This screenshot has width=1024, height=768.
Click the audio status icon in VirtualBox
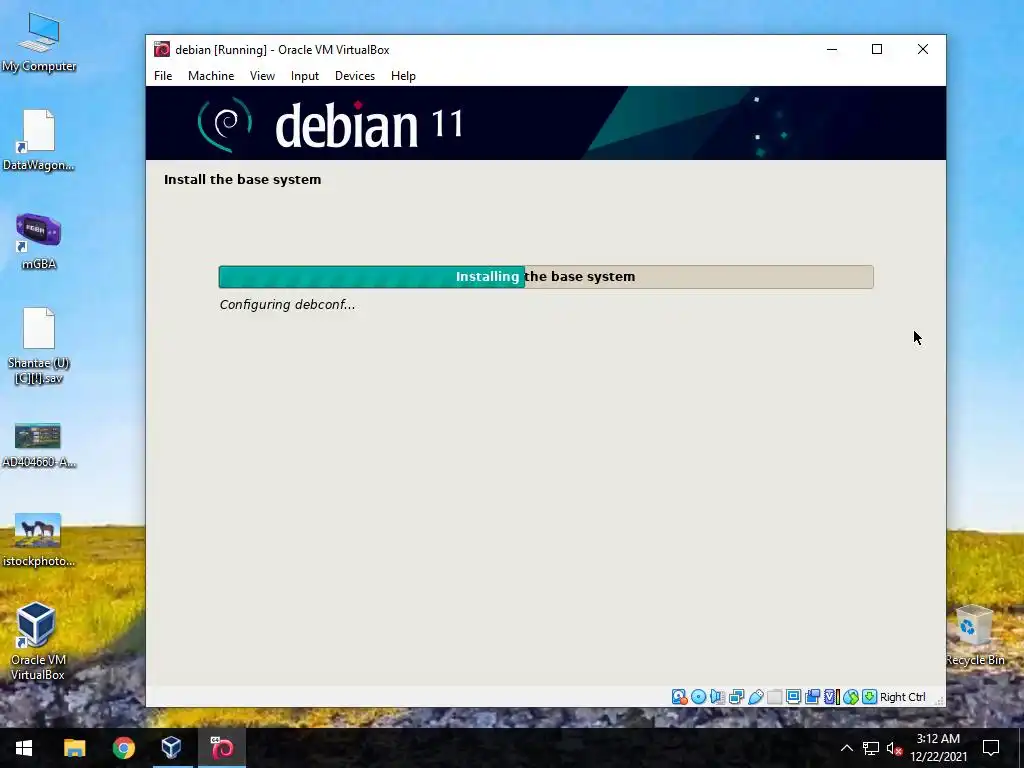pyautogui.click(x=717, y=697)
